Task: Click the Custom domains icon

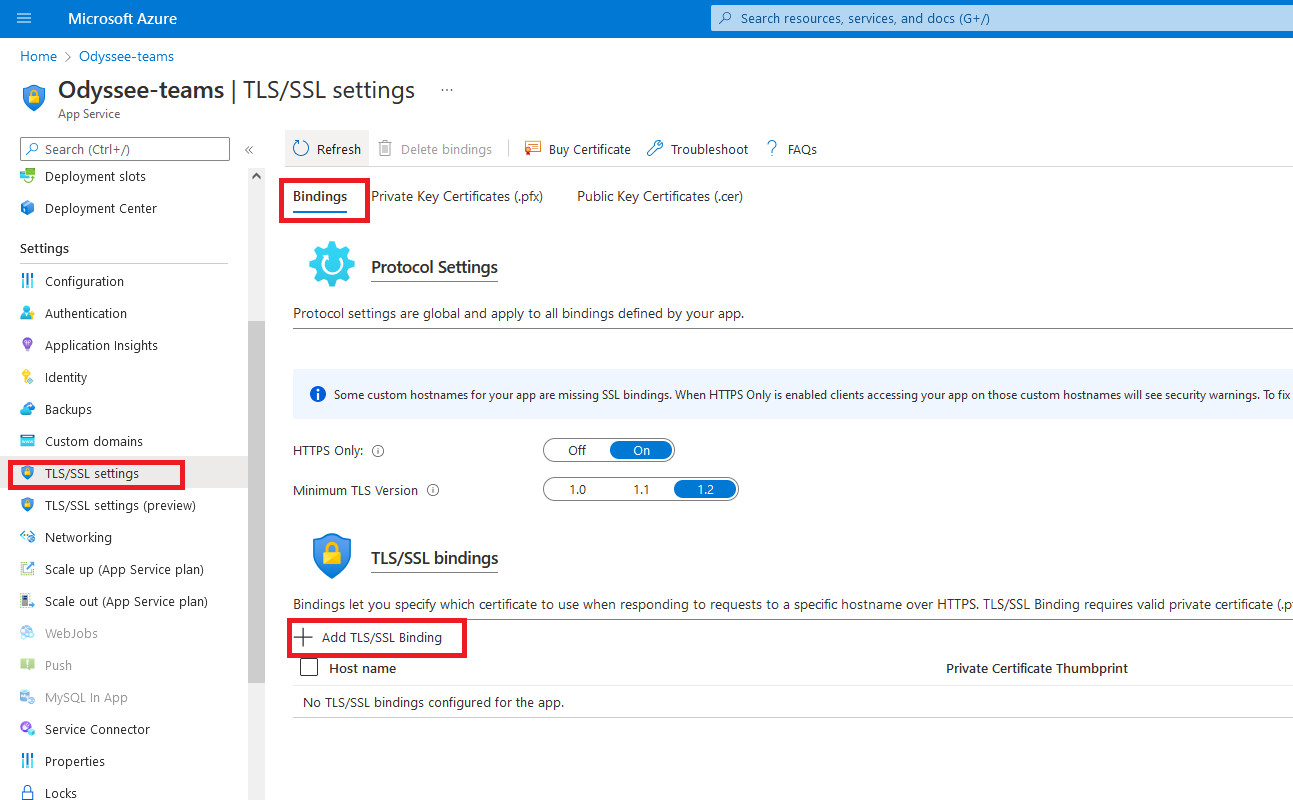Action: 28,442
